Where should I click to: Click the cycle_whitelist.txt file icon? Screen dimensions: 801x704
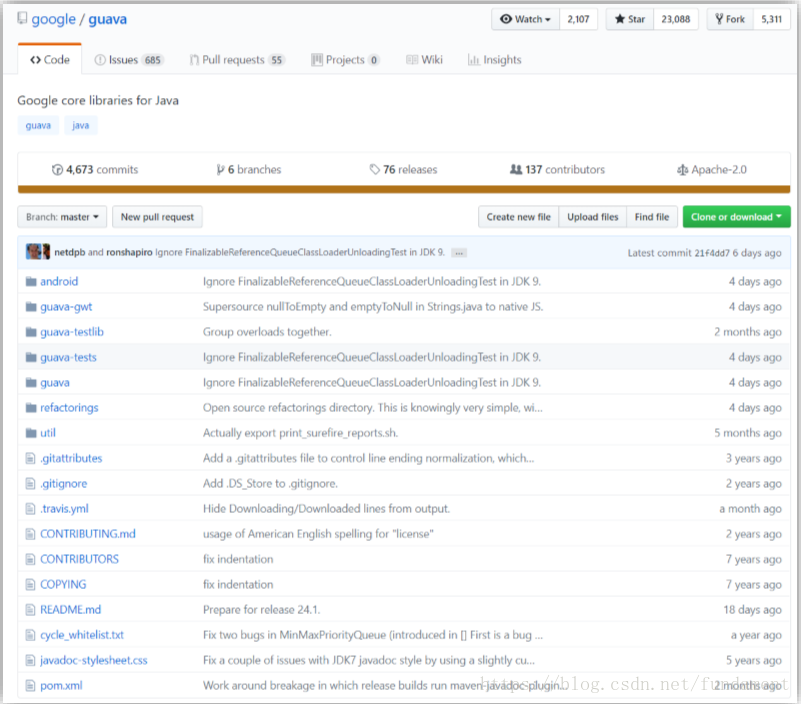tap(31, 635)
